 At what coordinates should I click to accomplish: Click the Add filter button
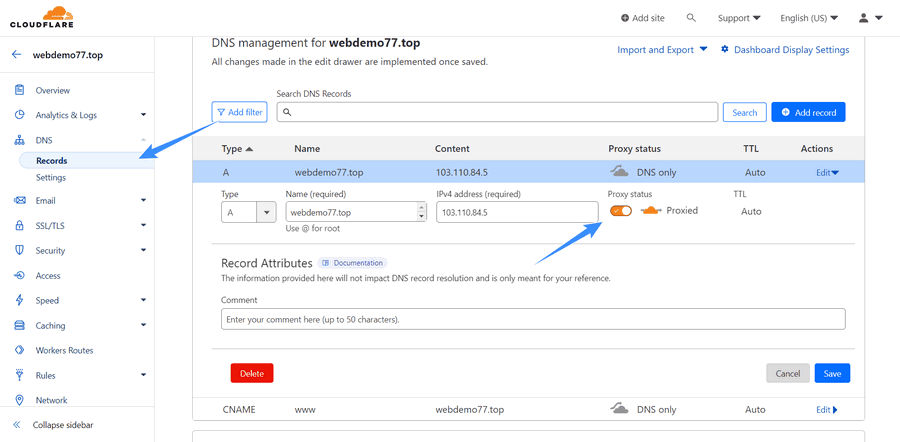240,113
